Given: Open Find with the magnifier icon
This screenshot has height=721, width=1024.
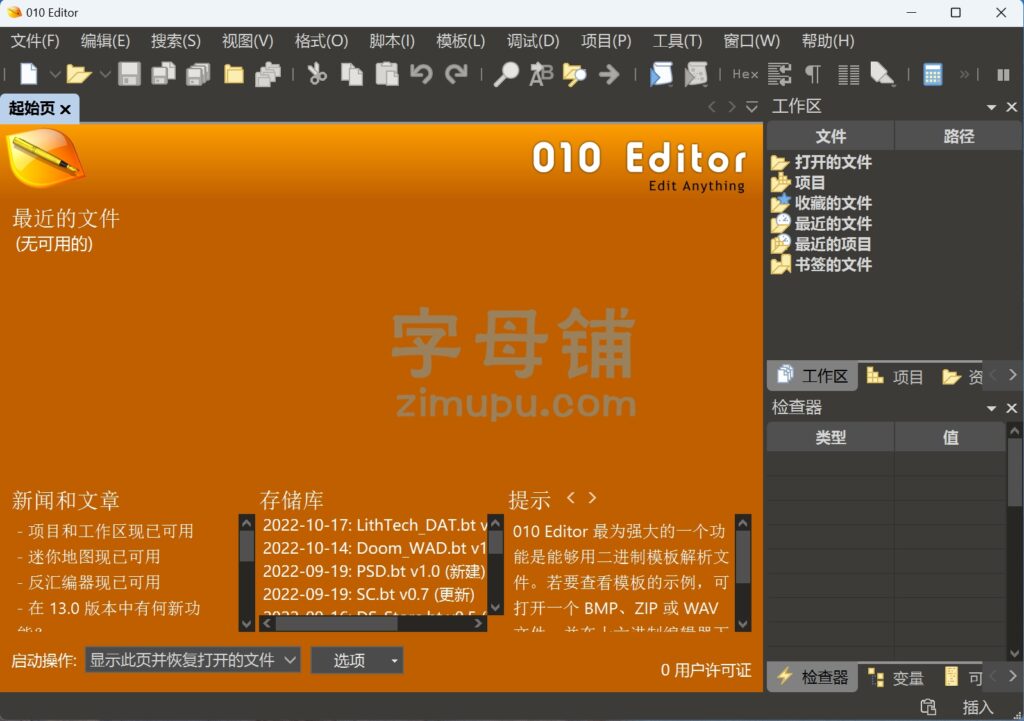Looking at the screenshot, I should (x=506, y=74).
